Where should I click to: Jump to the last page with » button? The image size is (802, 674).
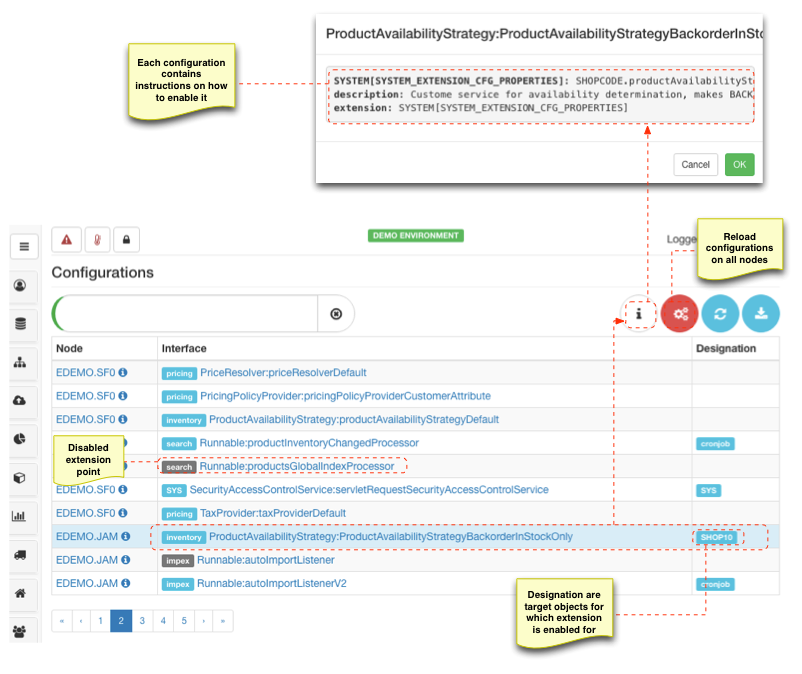(223, 621)
